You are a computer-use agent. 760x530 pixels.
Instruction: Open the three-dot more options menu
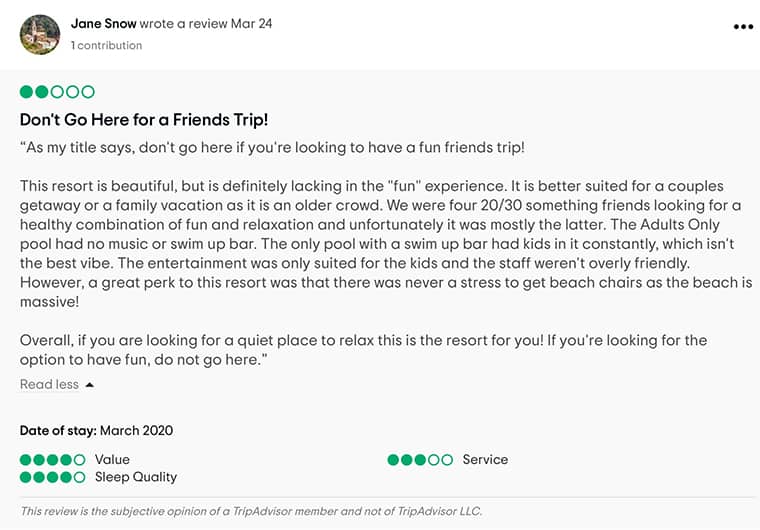(x=743, y=27)
